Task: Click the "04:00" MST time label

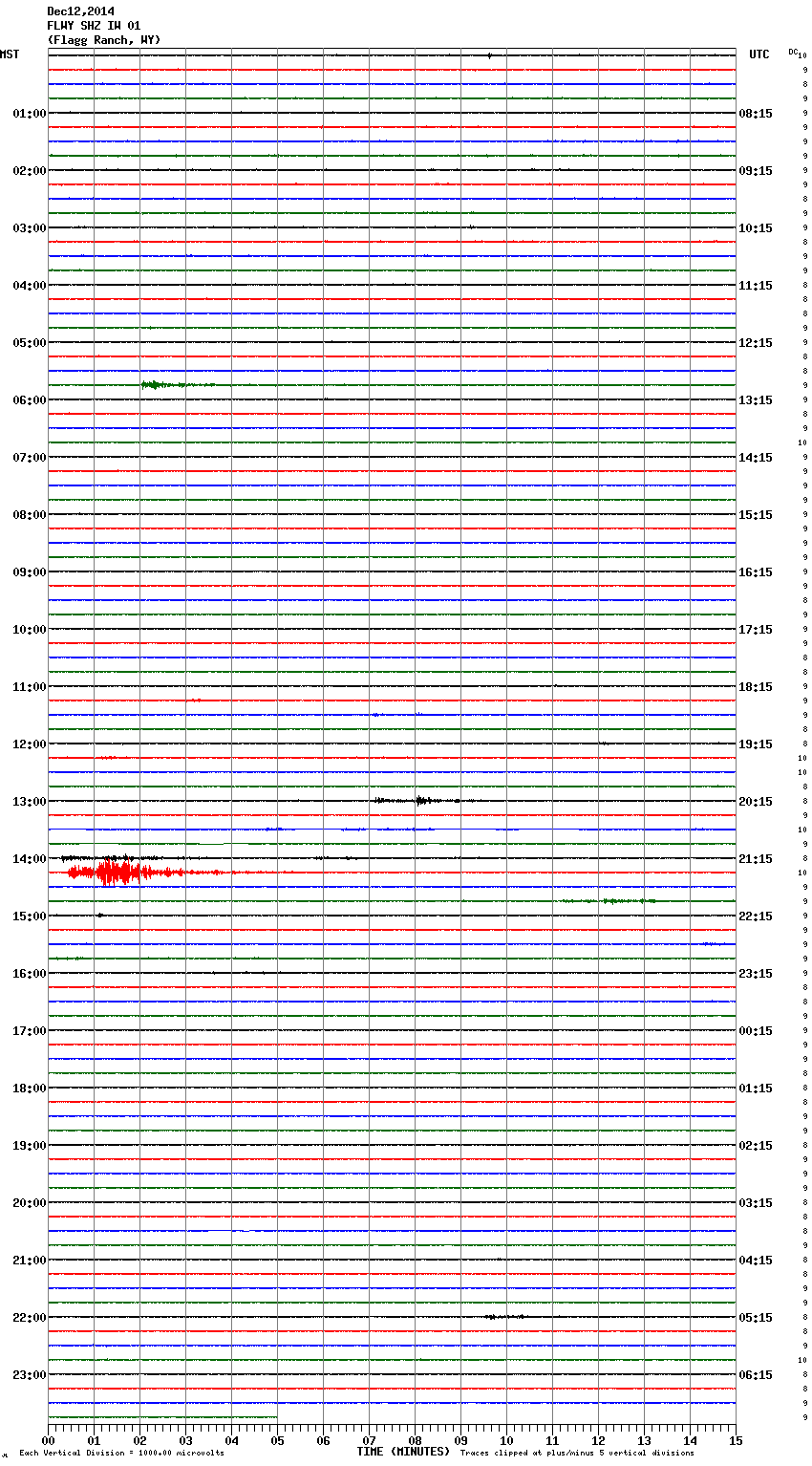Action: point(30,286)
